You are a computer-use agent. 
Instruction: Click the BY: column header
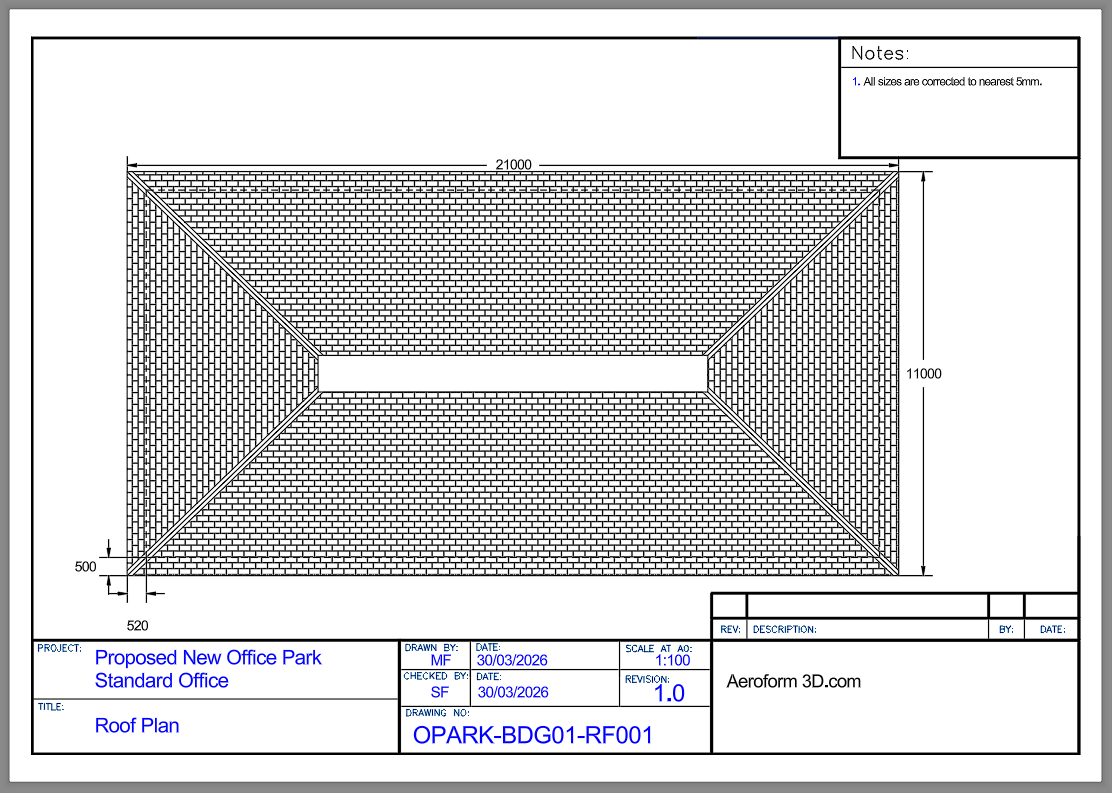[x=1006, y=629]
